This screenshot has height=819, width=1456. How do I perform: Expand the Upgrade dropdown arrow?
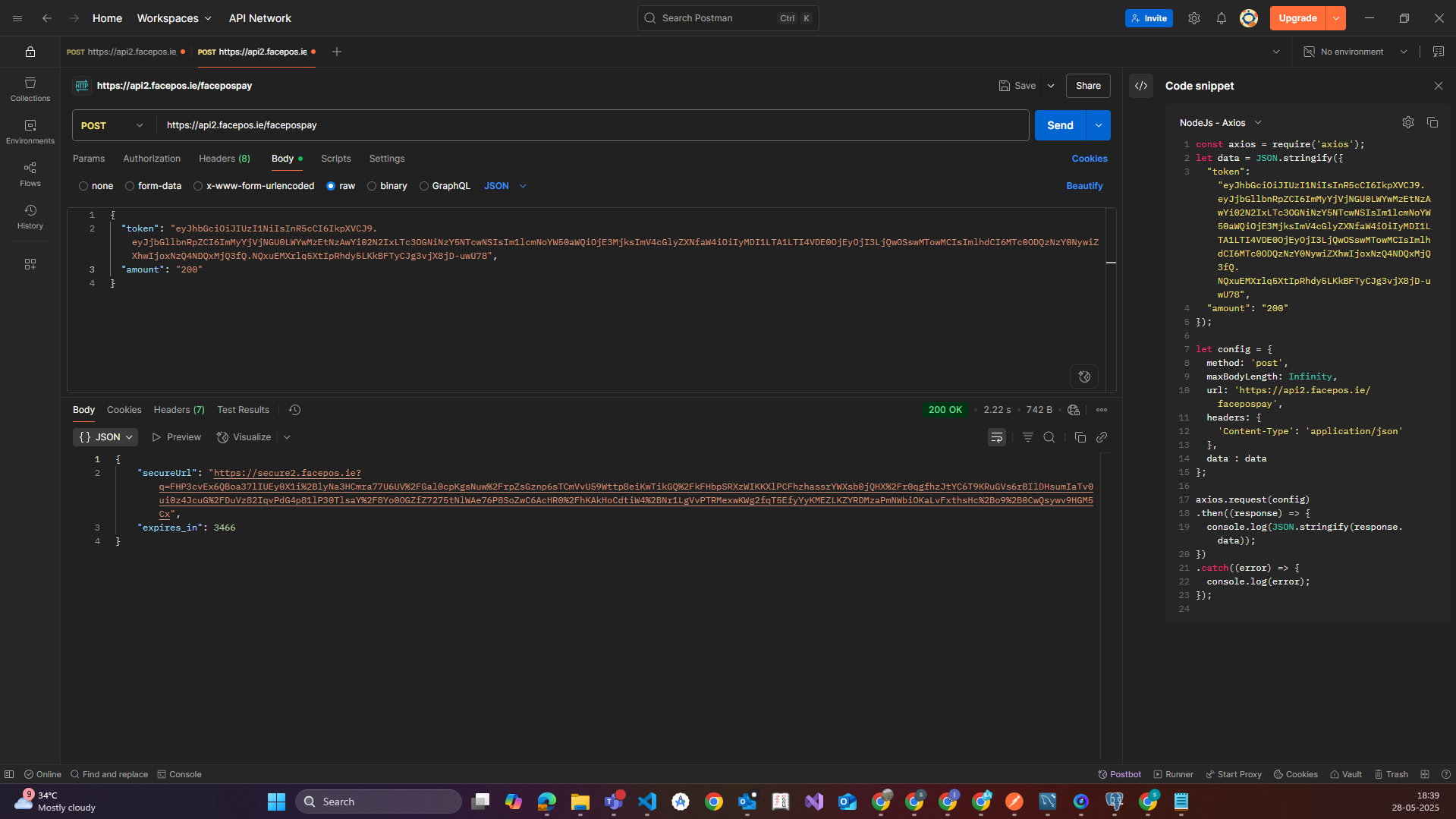coord(1336,18)
